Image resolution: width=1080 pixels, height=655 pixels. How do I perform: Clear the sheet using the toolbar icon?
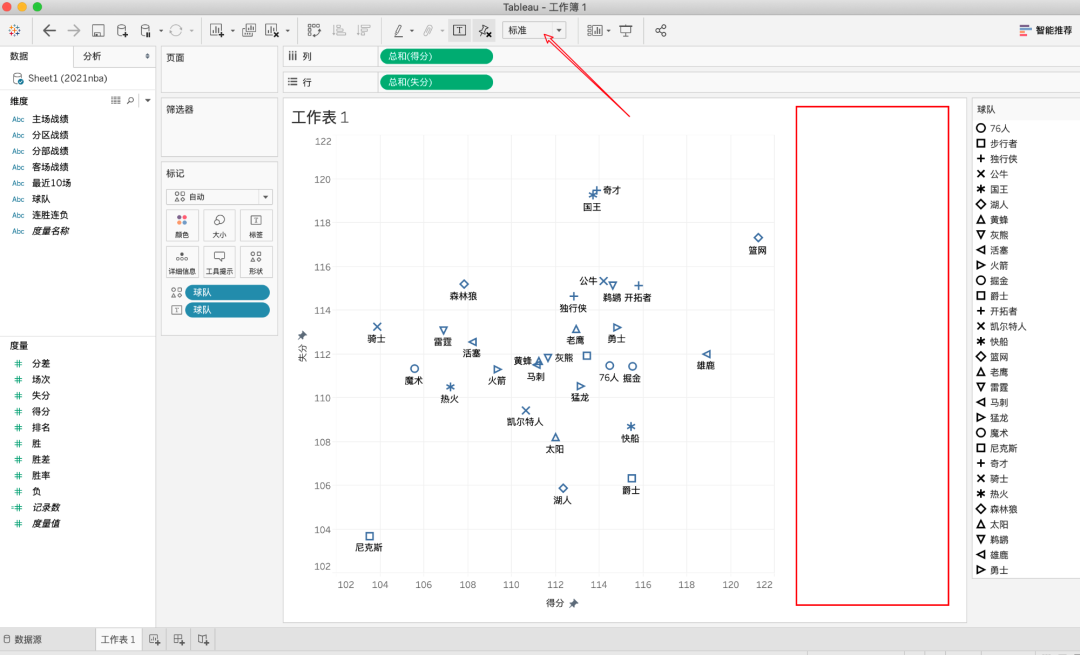(272, 30)
